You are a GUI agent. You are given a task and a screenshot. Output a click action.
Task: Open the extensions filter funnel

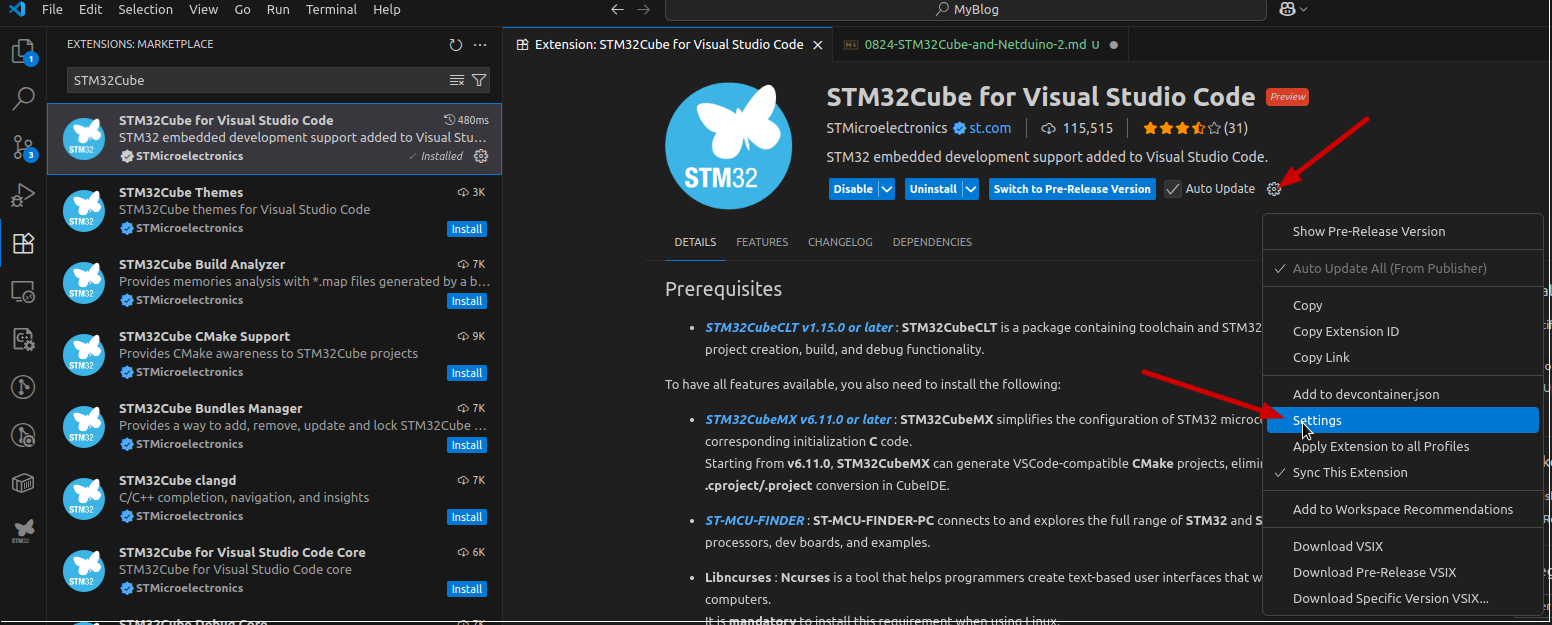tap(479, 80)
